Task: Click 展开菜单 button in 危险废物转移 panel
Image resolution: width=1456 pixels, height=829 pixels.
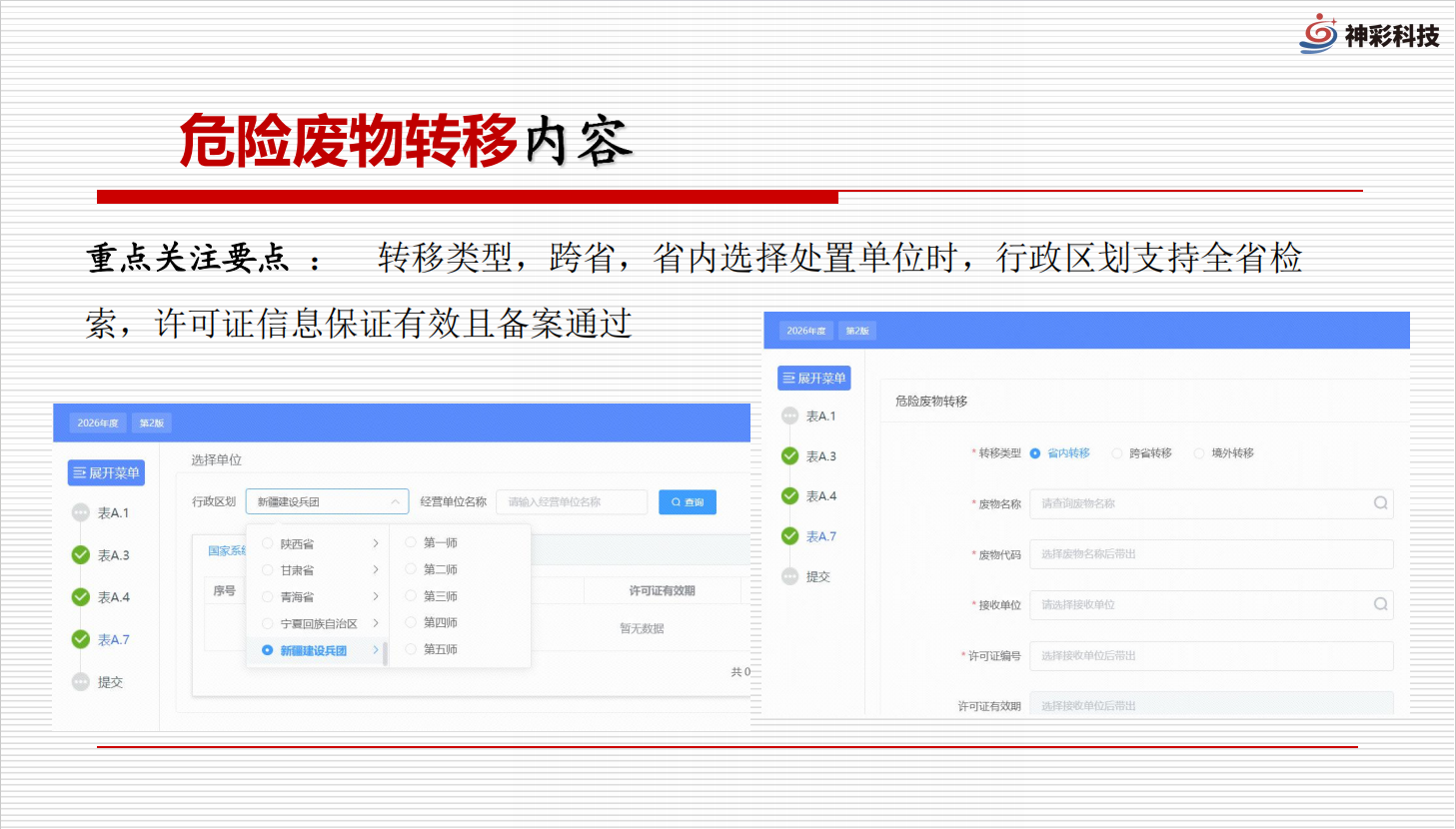Action: [813, 379]
